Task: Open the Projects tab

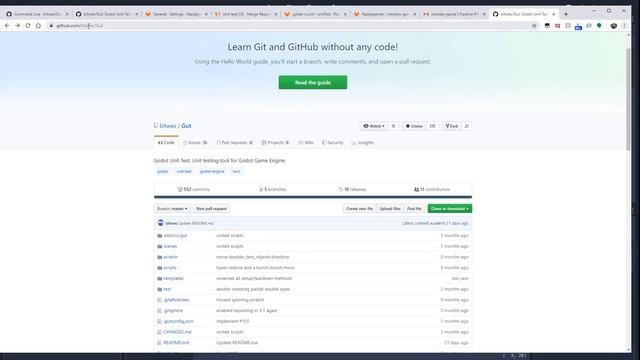Action: (x=275, y=142)
